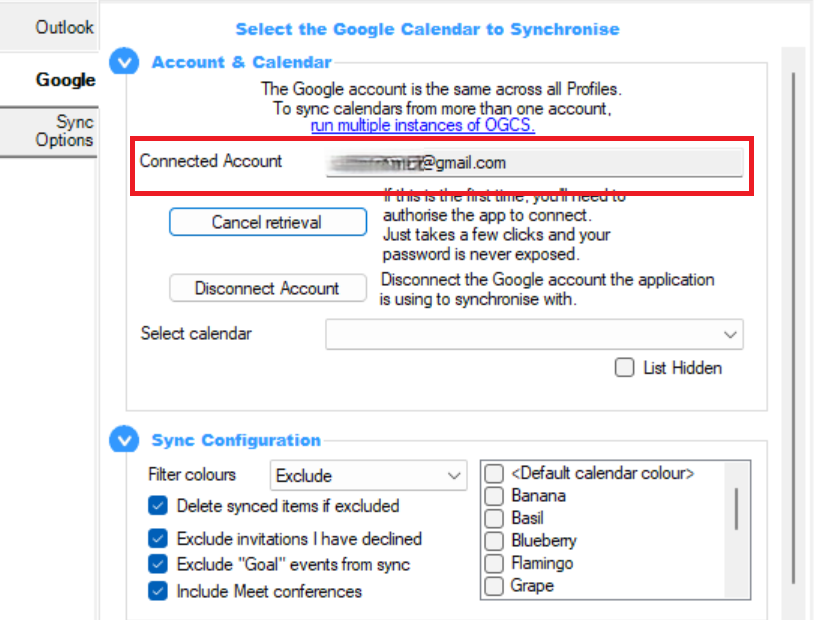Uncheck Delete synced items if excluded
This screenshot has height=620, width=814.
tap(158, 506)
